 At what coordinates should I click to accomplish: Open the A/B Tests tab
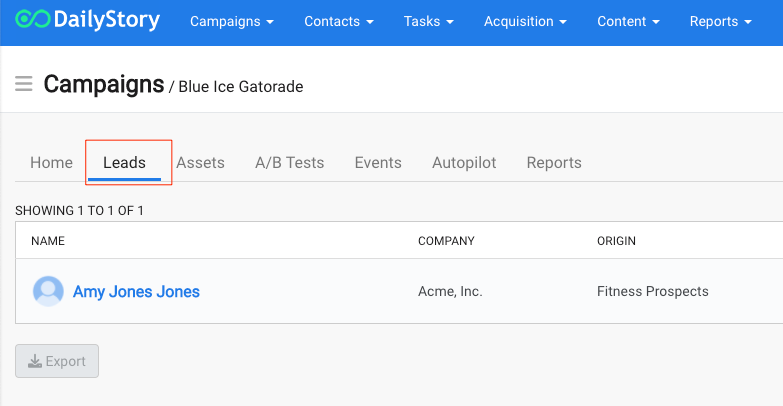[290, 163]
